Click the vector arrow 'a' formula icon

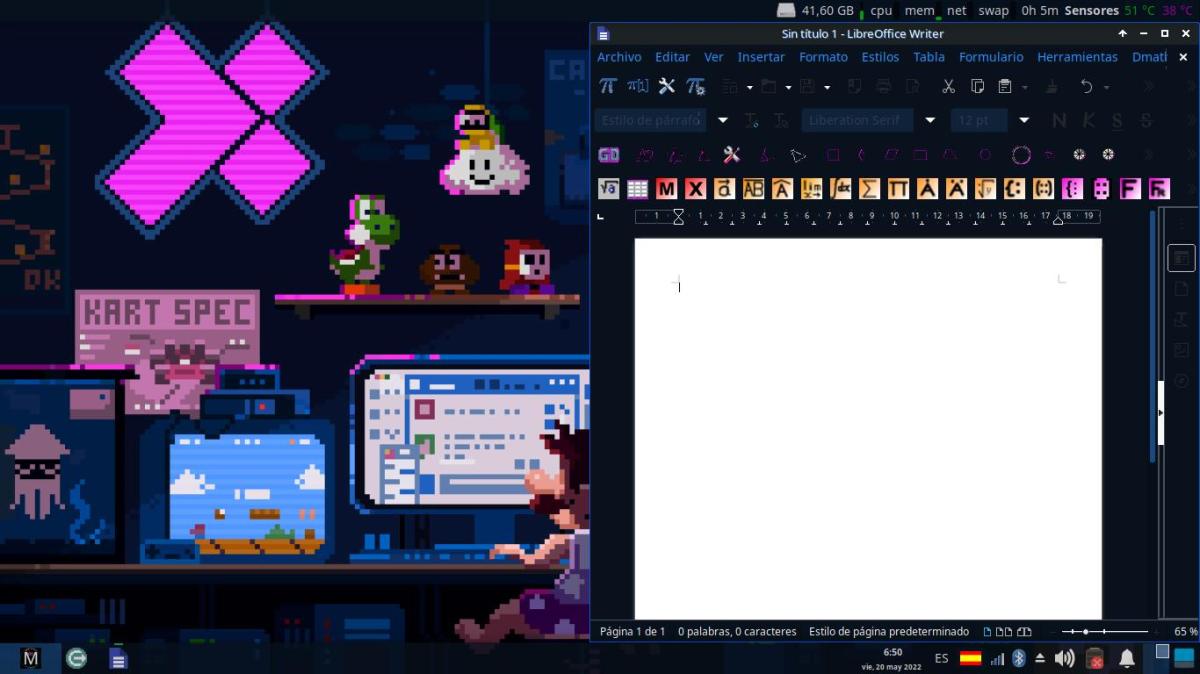point(724,189)
